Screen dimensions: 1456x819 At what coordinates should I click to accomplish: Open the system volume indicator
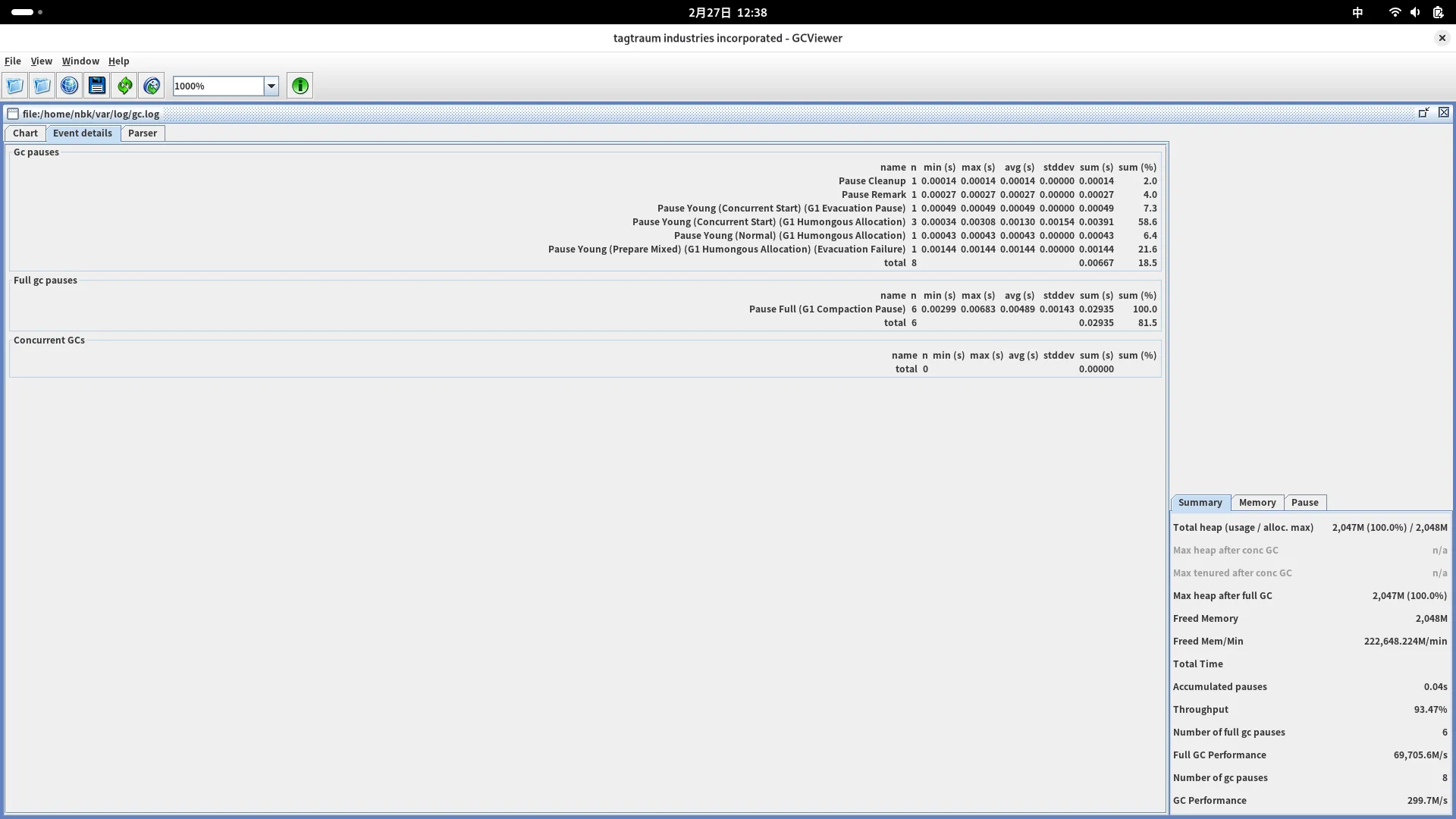pos(1415,12)
